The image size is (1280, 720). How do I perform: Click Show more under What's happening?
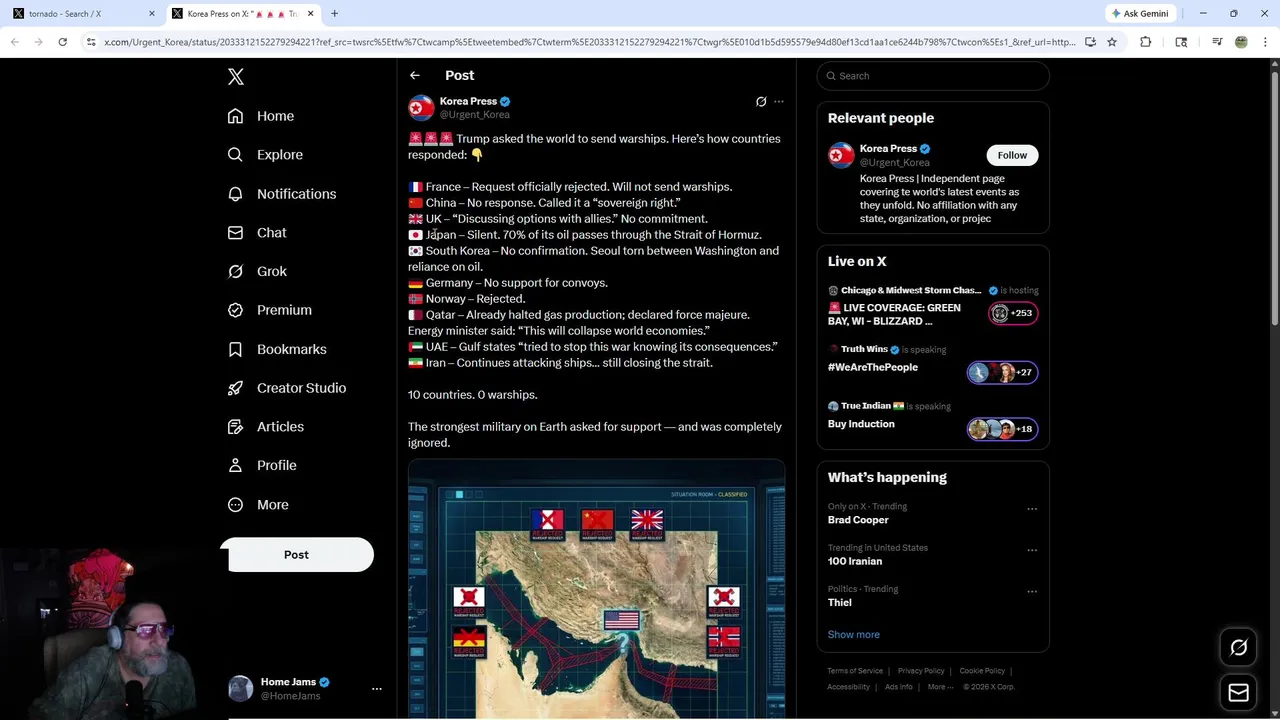click(x=854, y=635)
